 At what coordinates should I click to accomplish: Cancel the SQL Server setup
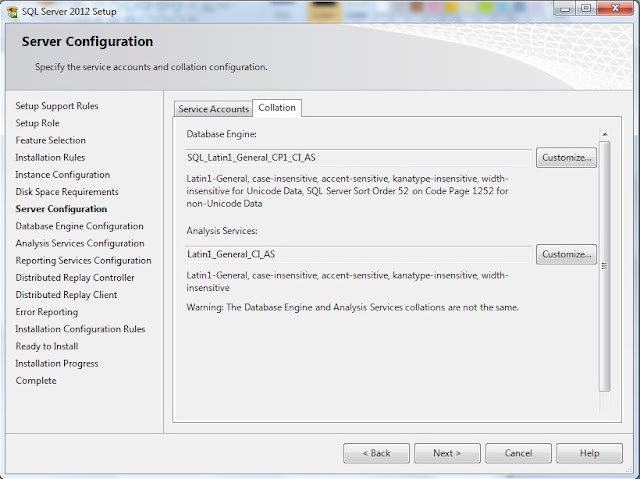(518, 453)
